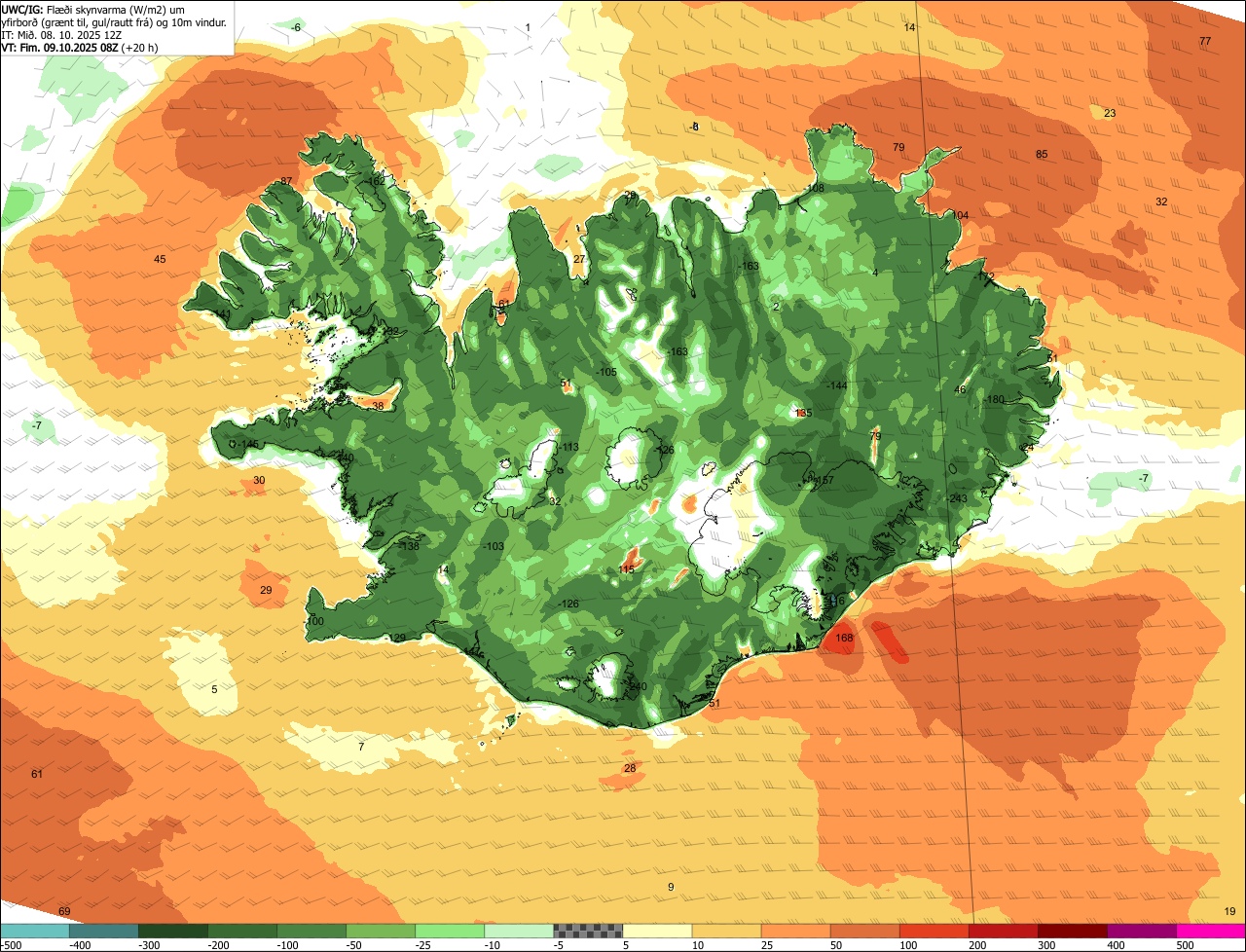Select the 300 to 400 dark maroon swatch
Viewport: 1246px width, 952px height.
click(x=1072, y=931)
